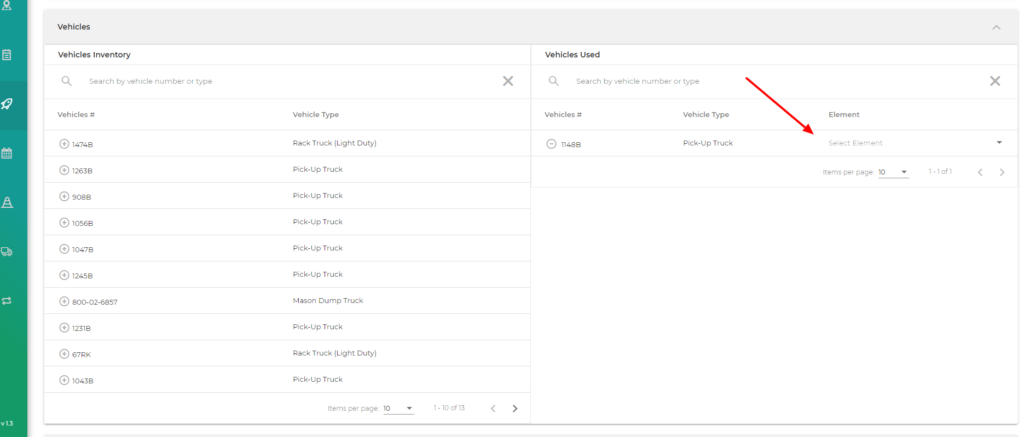Go to next page of Vehicles Inventory

[515, 408]
